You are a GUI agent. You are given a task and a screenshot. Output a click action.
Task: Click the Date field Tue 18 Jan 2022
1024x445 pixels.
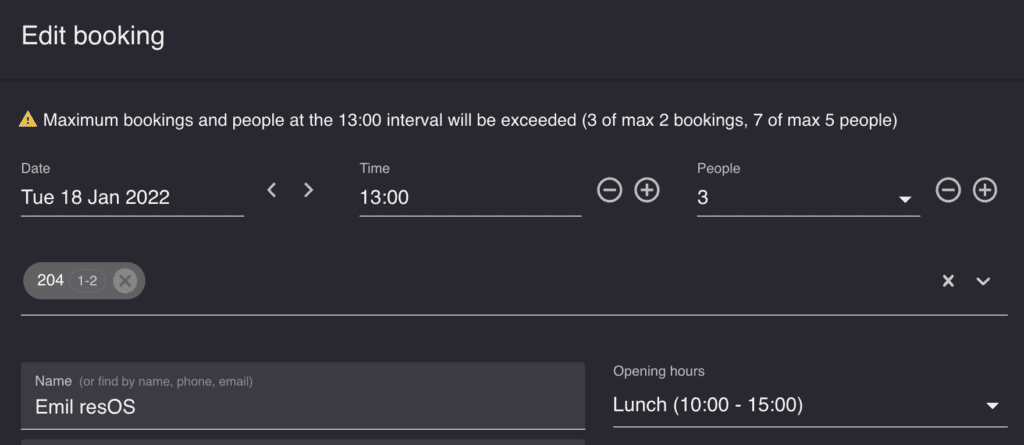[133, 197]
